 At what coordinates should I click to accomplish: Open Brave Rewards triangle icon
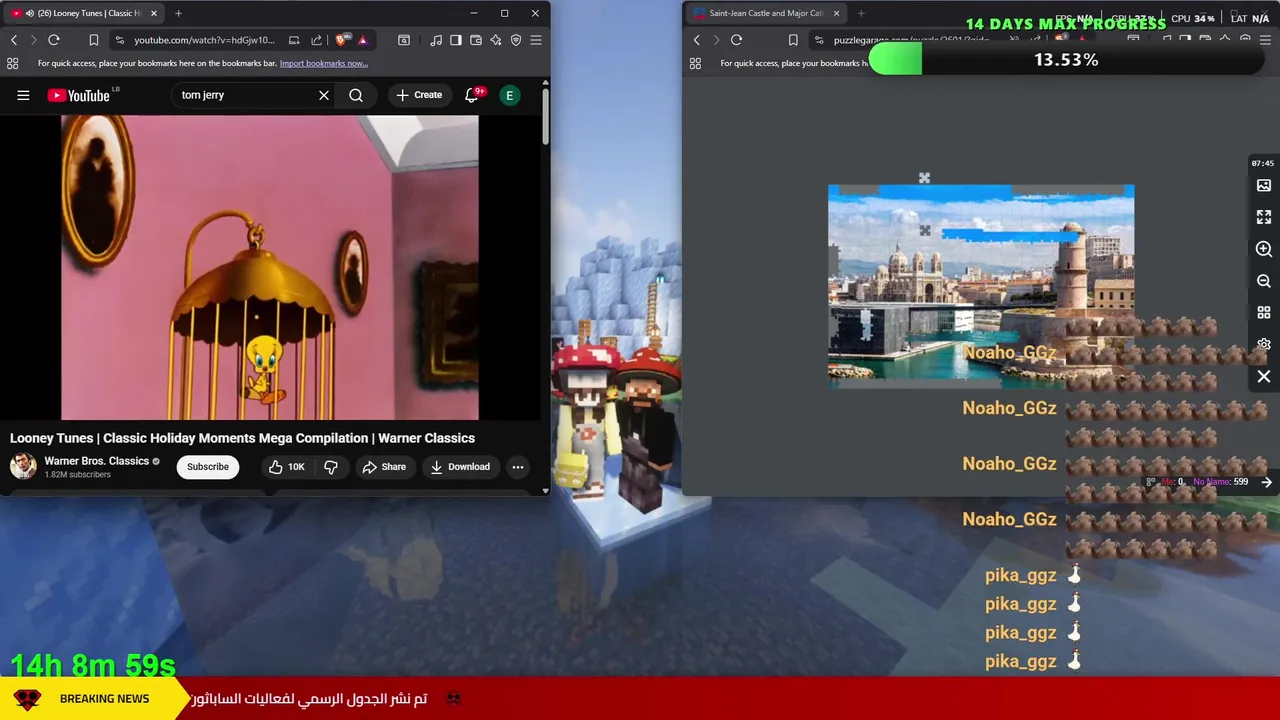(x=362, y=40)
